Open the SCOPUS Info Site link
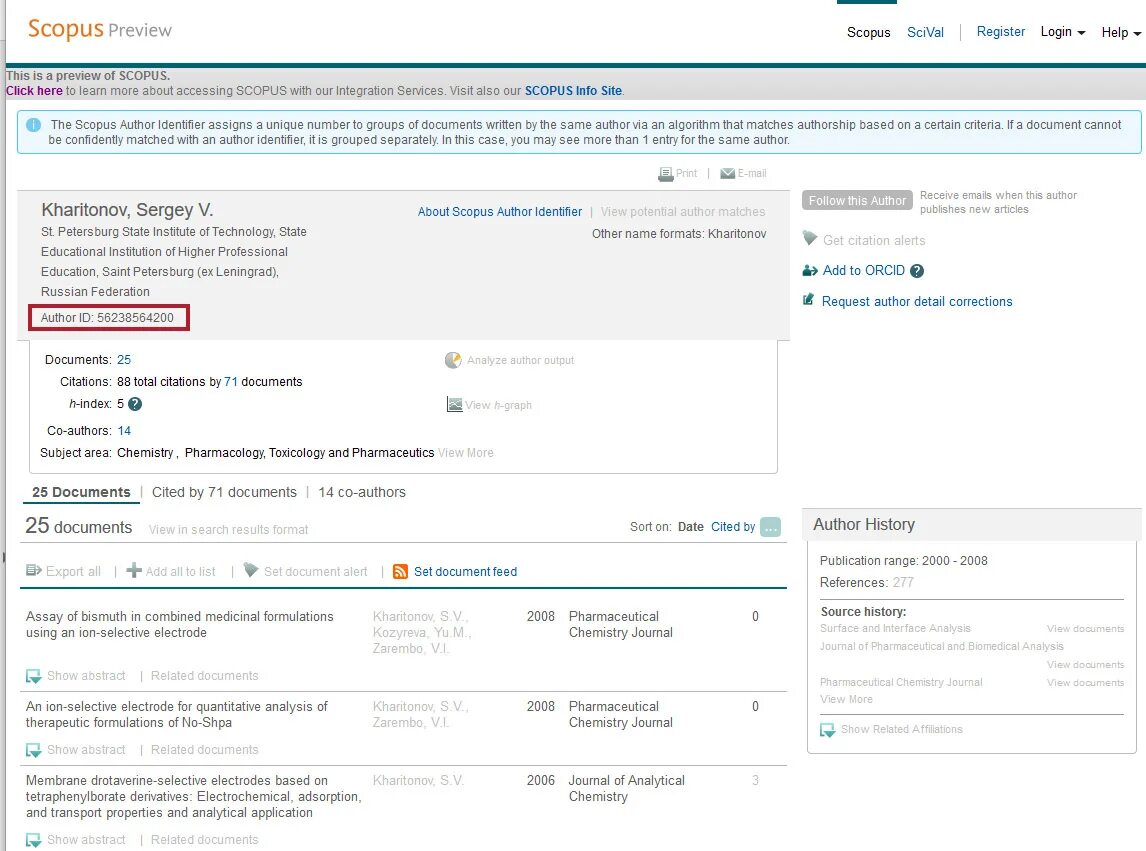The image size is (1146, 851). pos(573,91)
